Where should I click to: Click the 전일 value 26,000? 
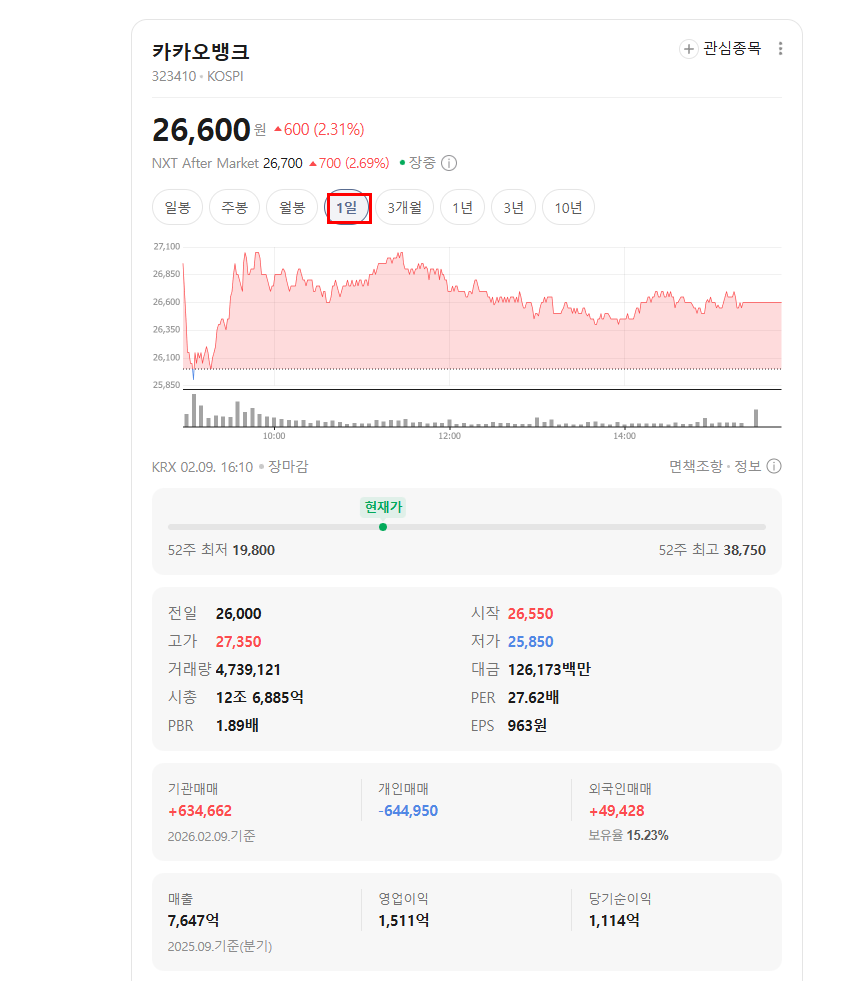tap(238, 614)
